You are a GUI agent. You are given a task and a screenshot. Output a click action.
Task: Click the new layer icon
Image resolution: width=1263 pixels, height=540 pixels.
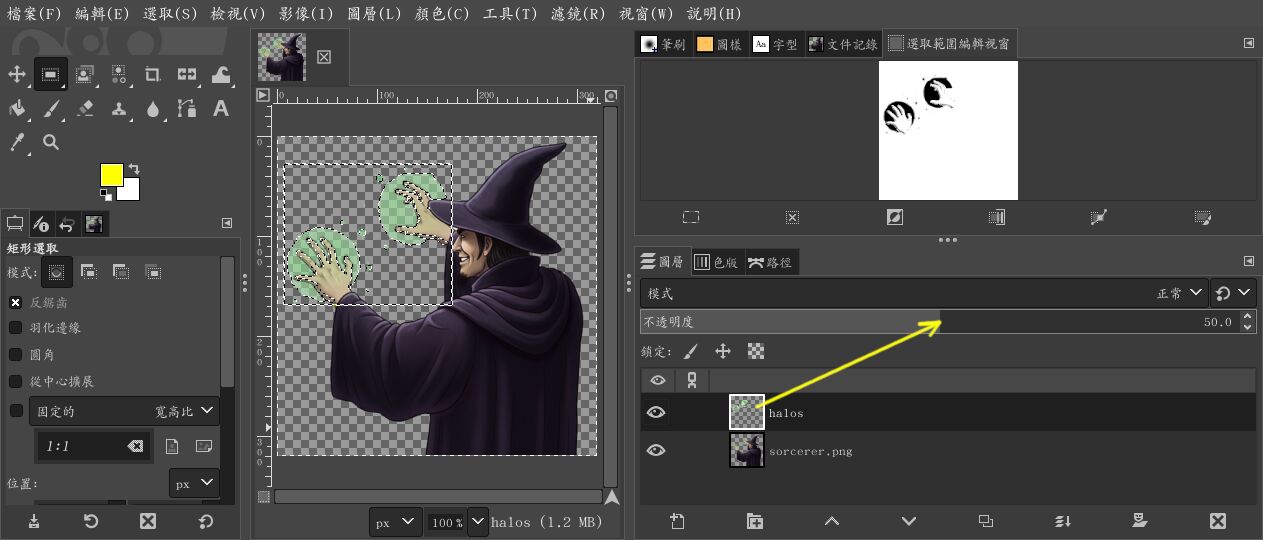tap(677, 521)
